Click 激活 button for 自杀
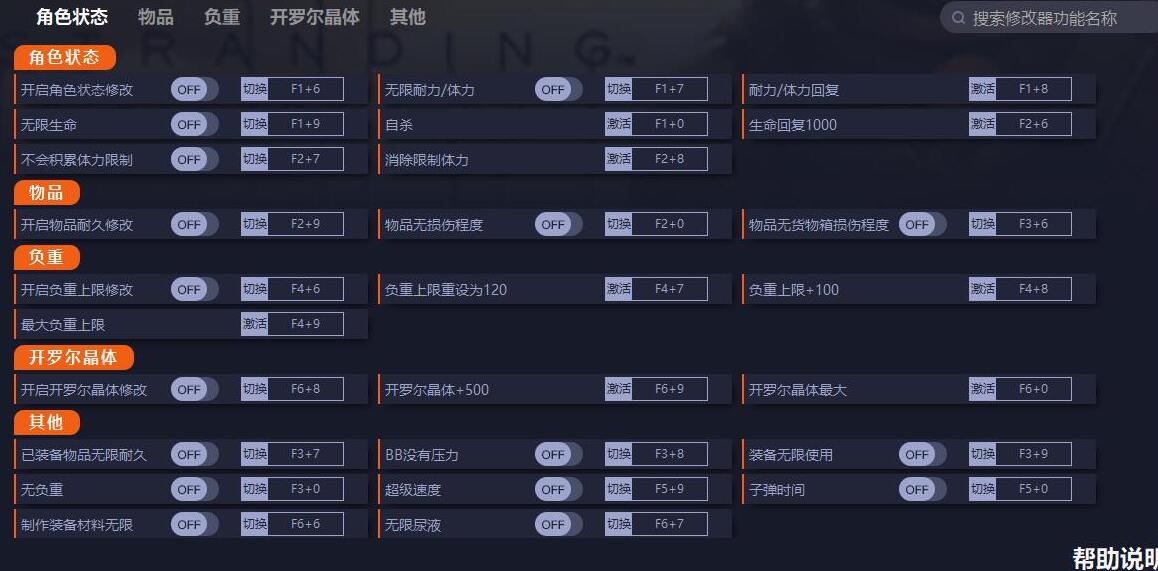 coord(618,123)
